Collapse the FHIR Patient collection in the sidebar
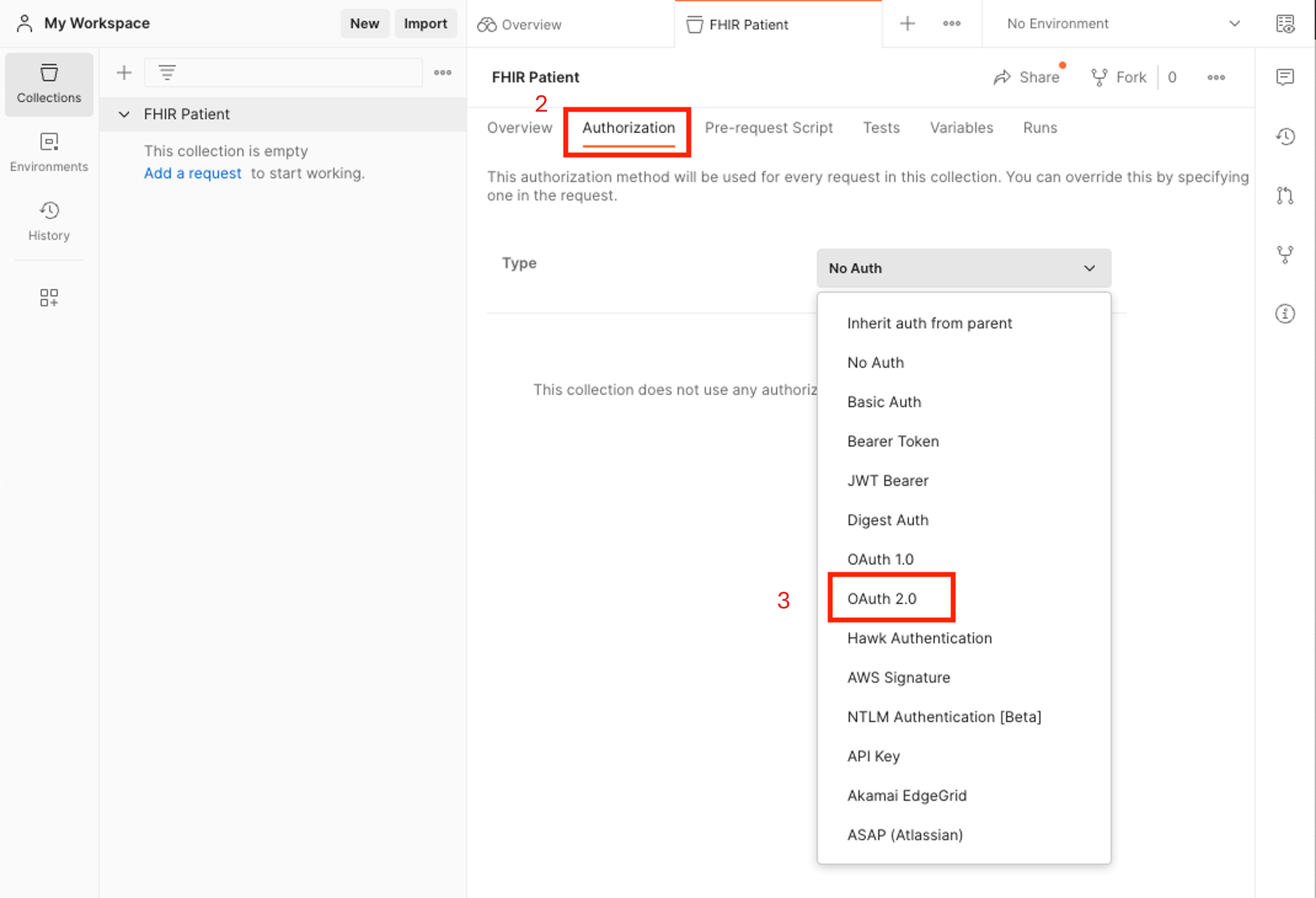 click(x=124, y=114)
